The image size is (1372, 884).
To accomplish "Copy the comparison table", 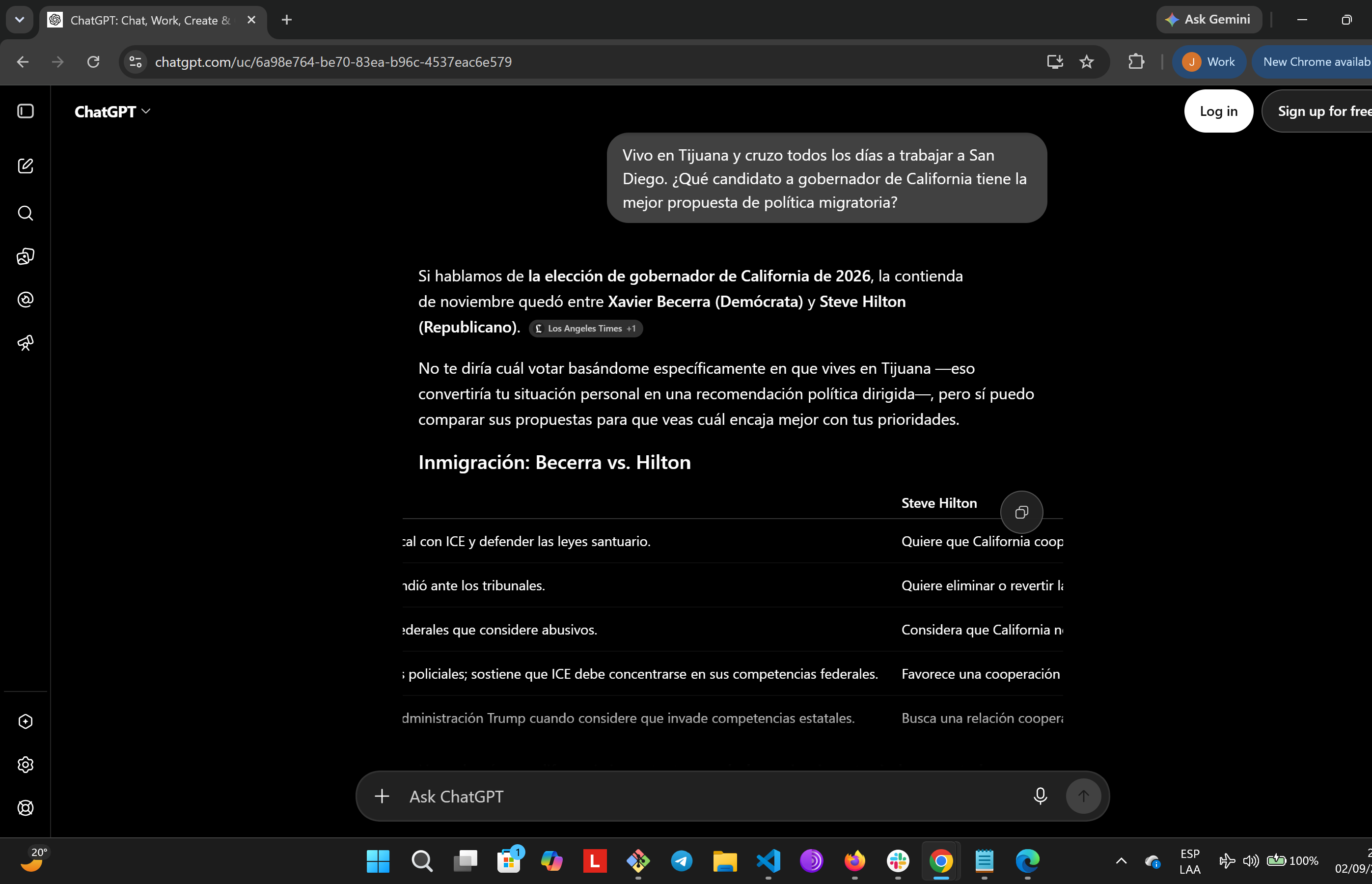I will (x=1021, y=512).
